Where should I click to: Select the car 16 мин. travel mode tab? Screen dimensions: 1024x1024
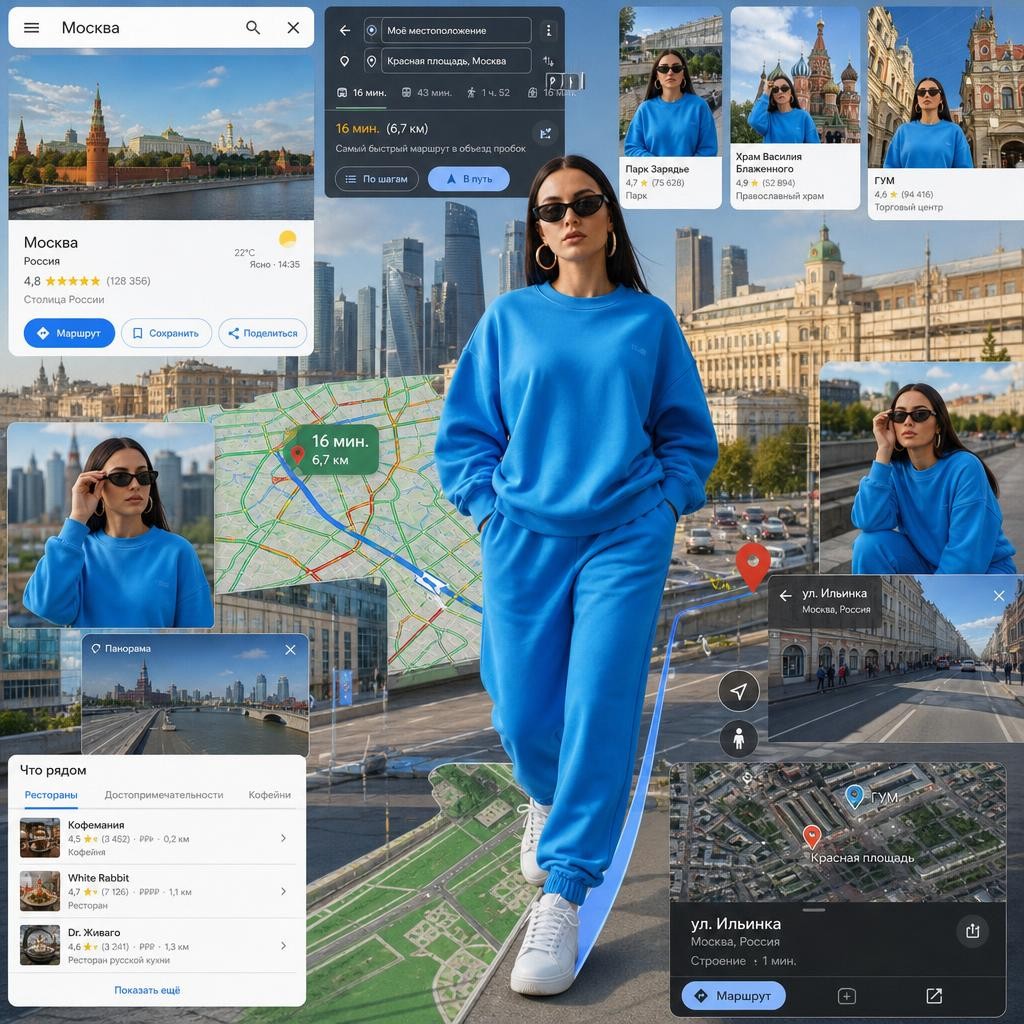[x=361, y=93]
